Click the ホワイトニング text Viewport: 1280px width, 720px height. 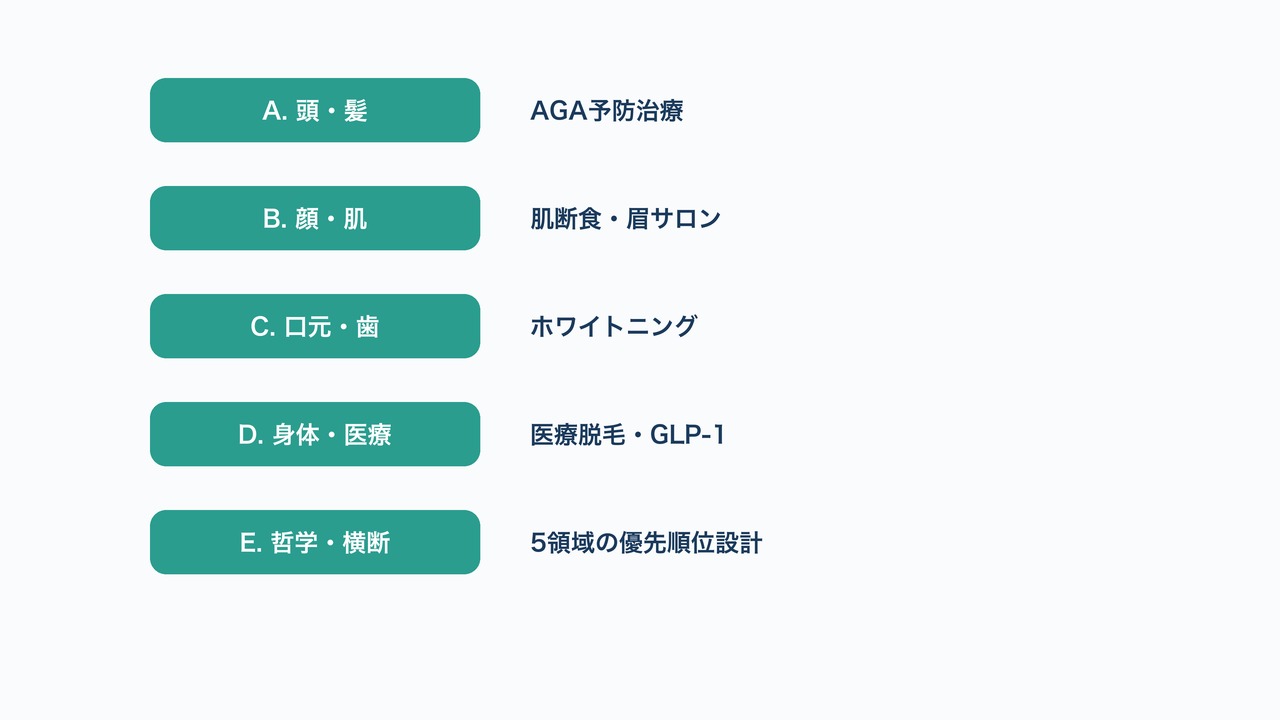[x=614, y=327]
